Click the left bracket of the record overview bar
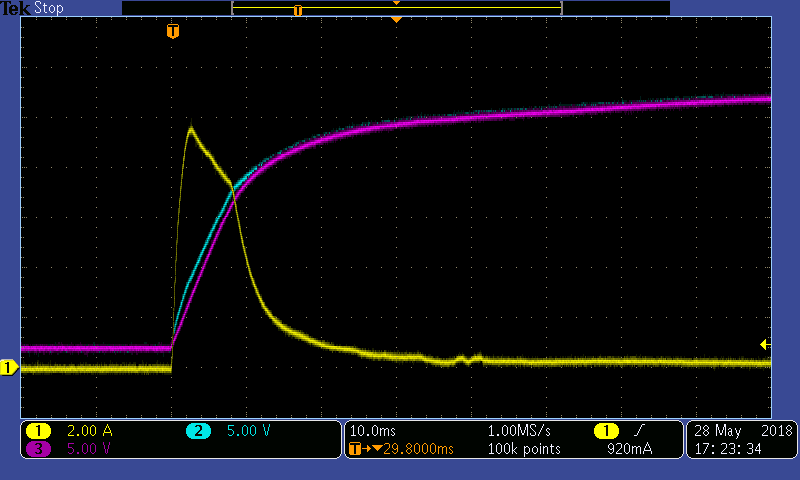Image resolution: width=800 pixels, height=480 pixels. (233, 8)
